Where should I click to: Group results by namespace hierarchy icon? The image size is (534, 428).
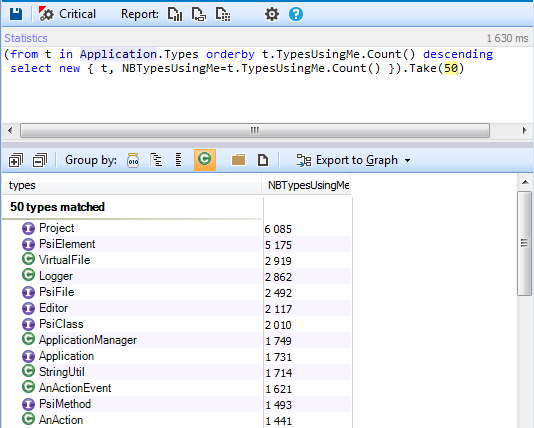(x=156, y=160)
